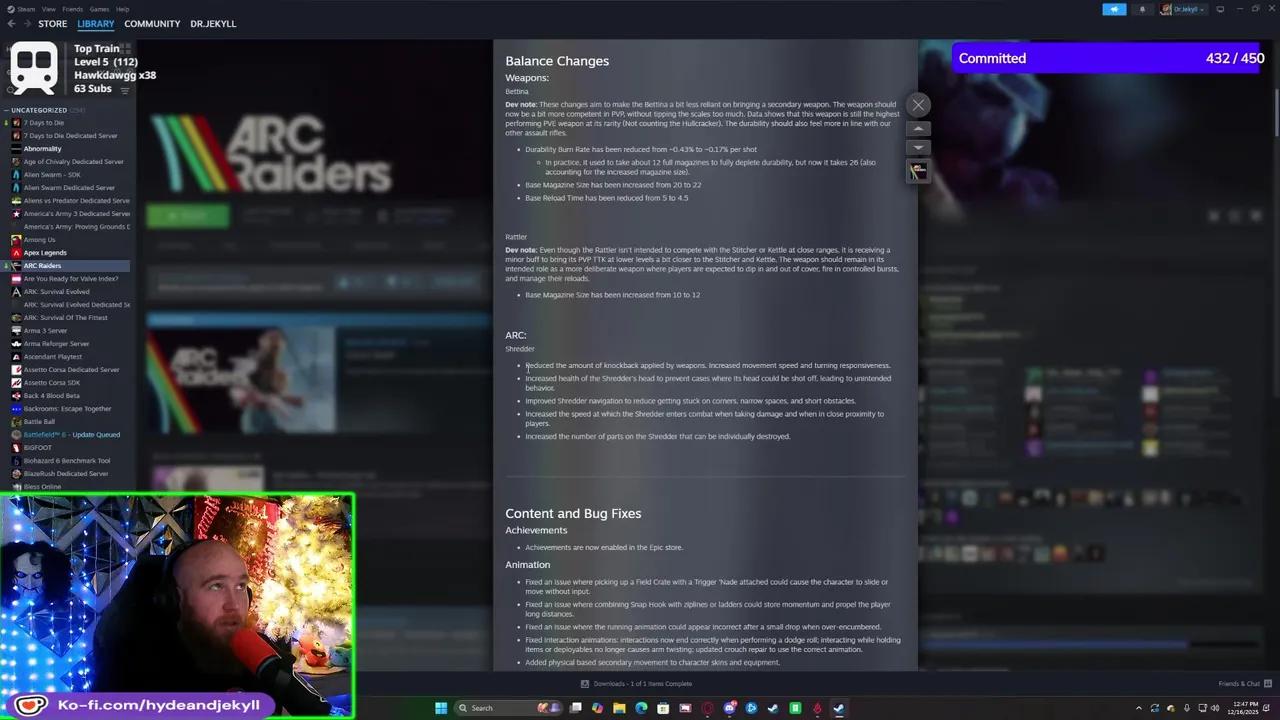
Task: Select America's Army: Proving Grounds
Action: tap(77, 227)
